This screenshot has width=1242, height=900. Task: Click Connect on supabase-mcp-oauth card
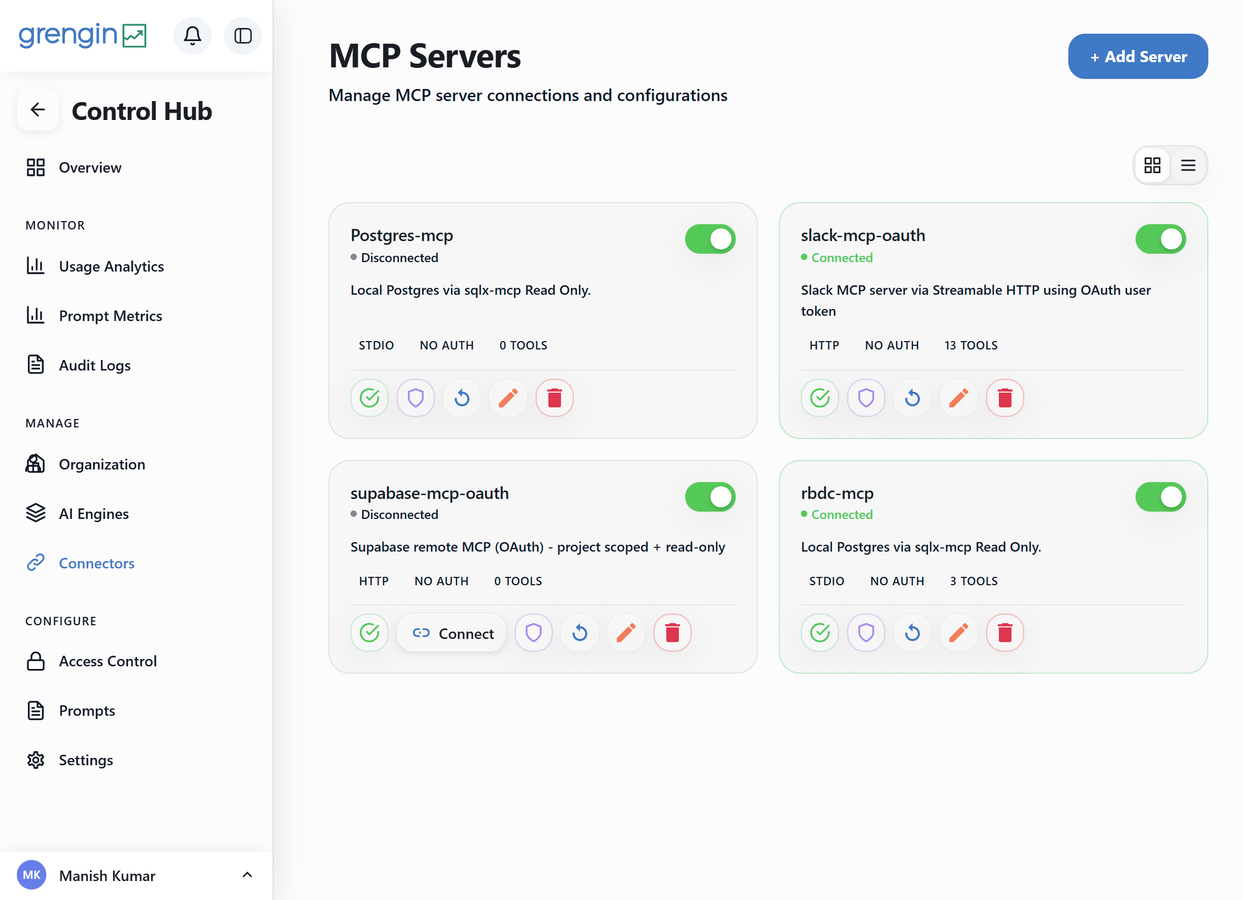click(452, 632)
